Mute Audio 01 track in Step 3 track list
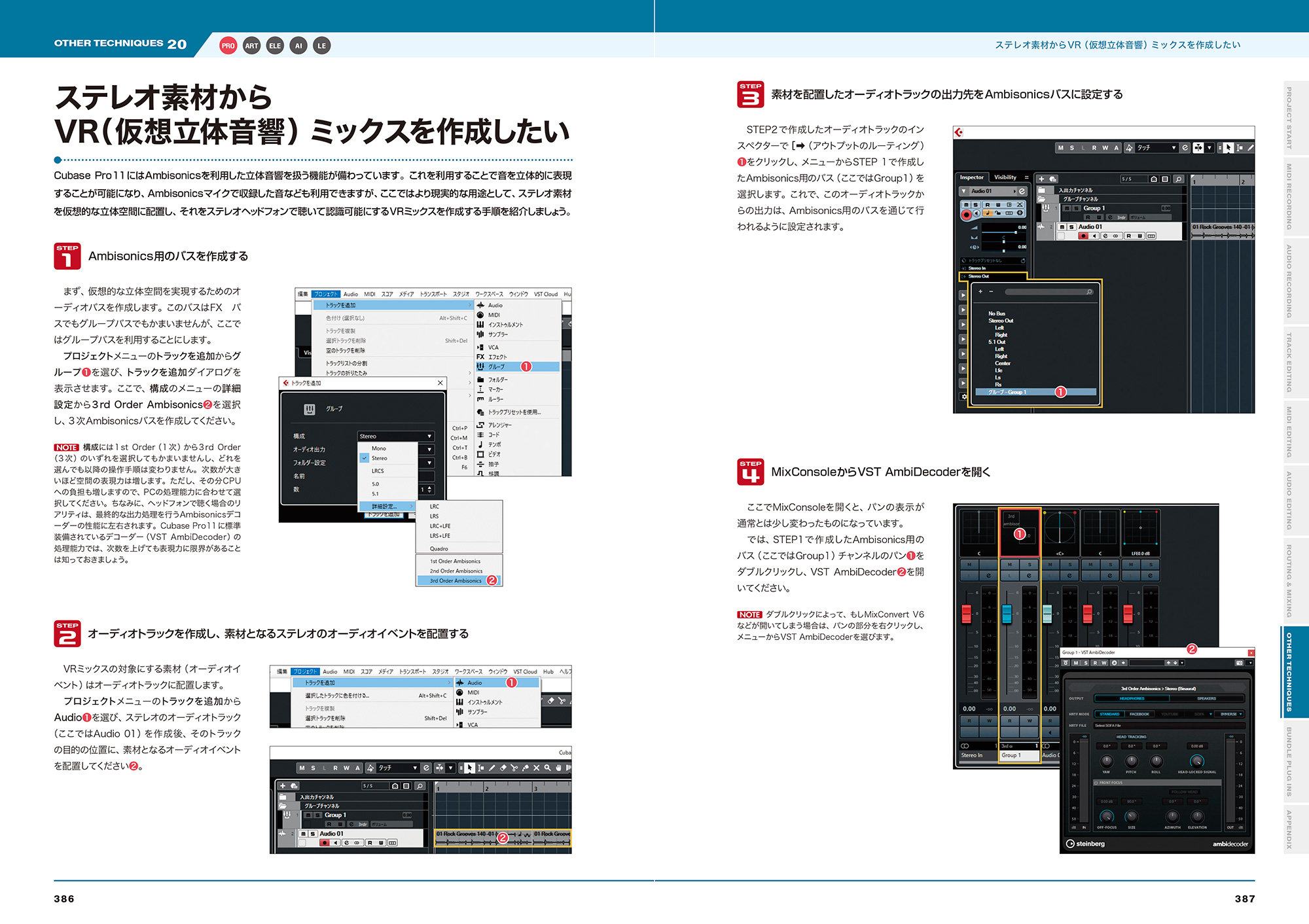The width and height of the screenshot is (1309, 924). click(1062, 227)
